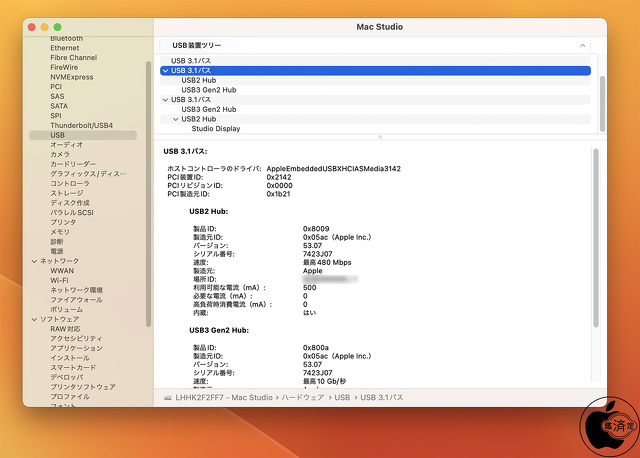Open プリンタ in the sidebar
This screenshot has height=458, width=640.
63,222
